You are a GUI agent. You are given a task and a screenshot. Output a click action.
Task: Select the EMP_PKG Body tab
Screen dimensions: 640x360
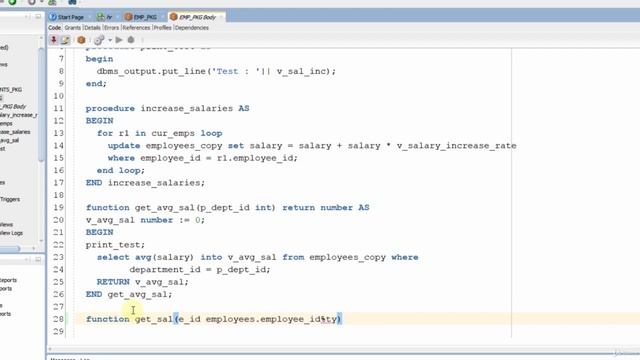[x=193, y=17]
